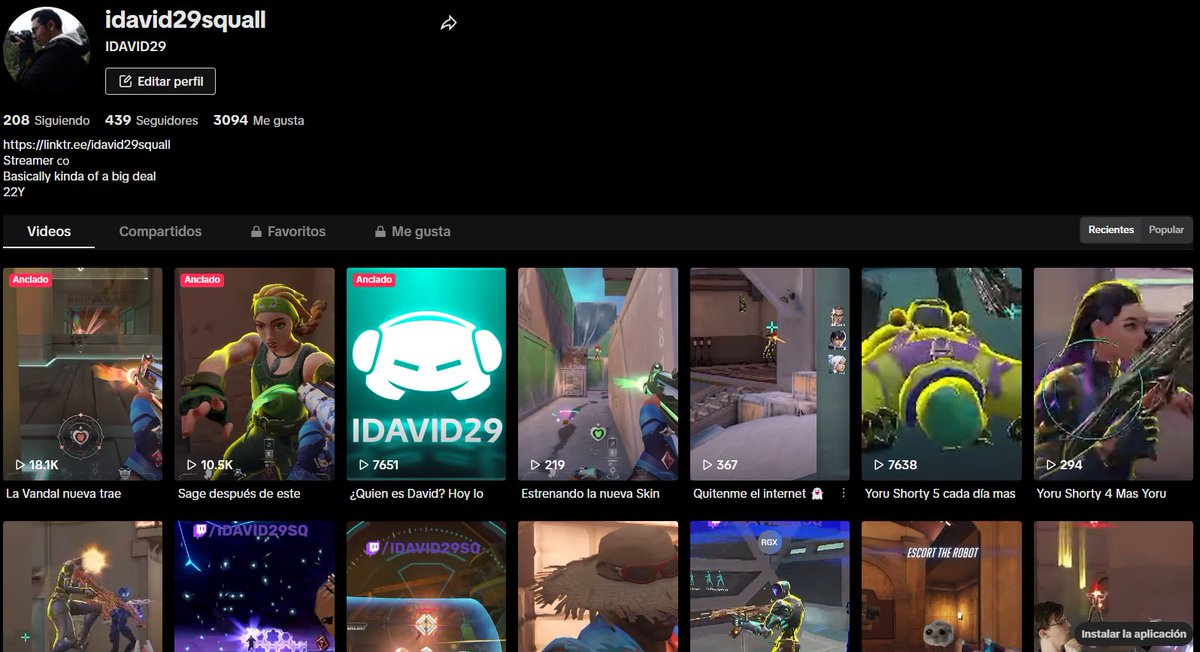Click the Anclado badge on the 18.1K video
The image size is (1200, 652).
coord(30,280)
